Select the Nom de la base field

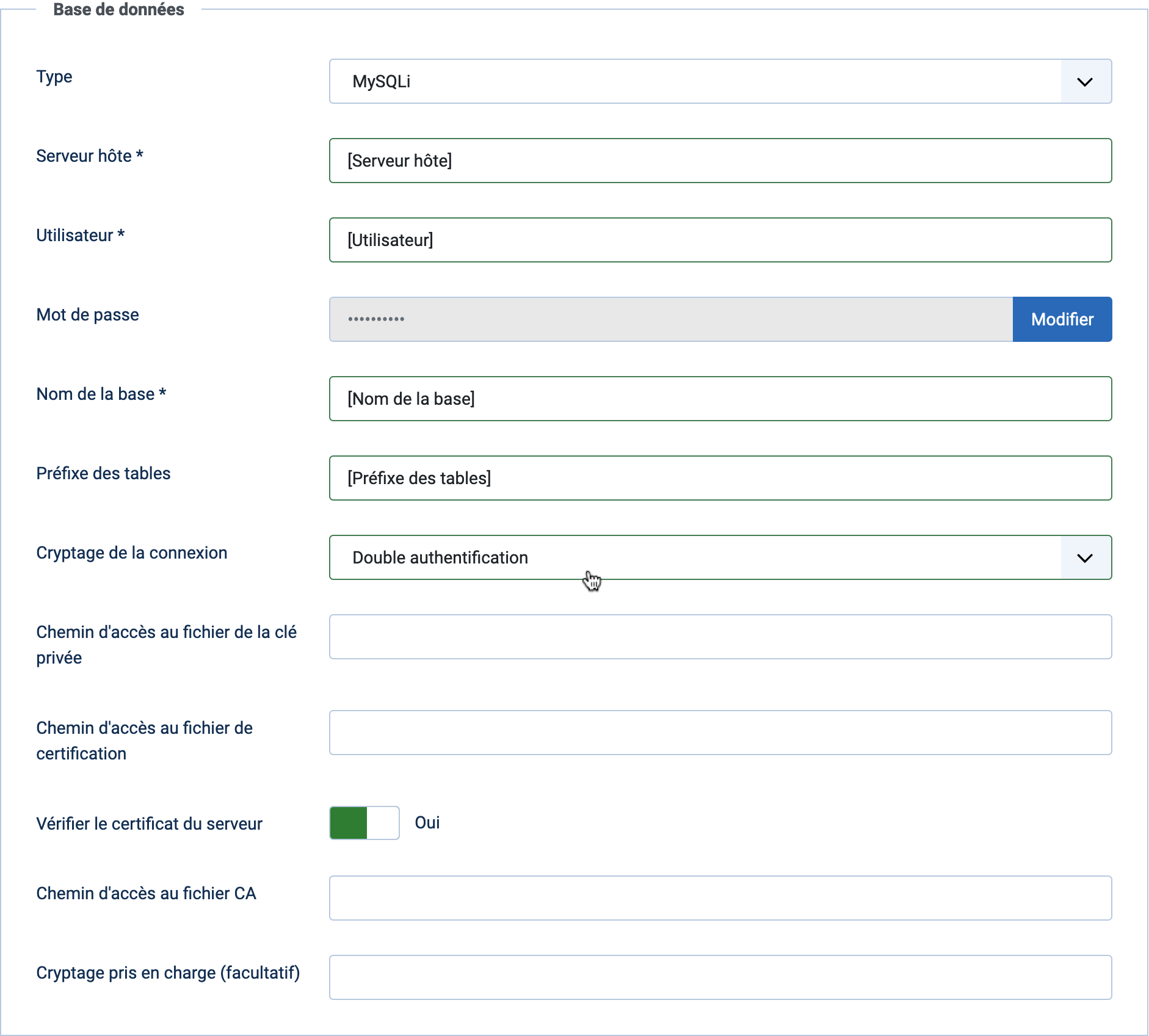(720, 399)
